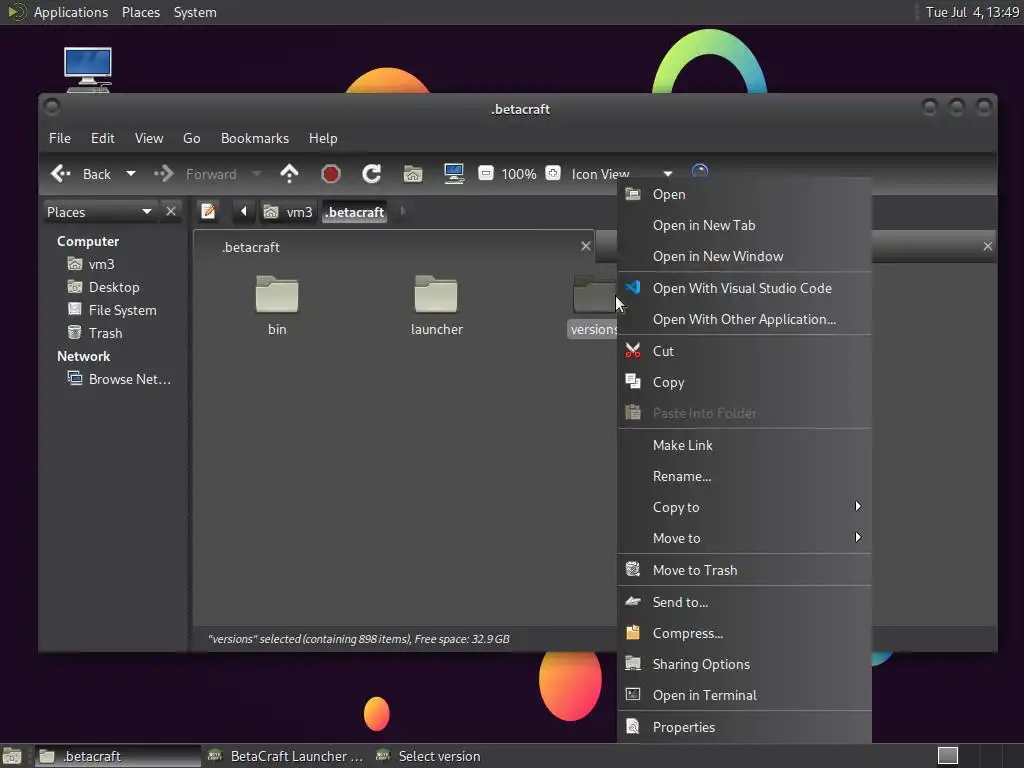Open the Places panel menu

[x=141, y=12]
